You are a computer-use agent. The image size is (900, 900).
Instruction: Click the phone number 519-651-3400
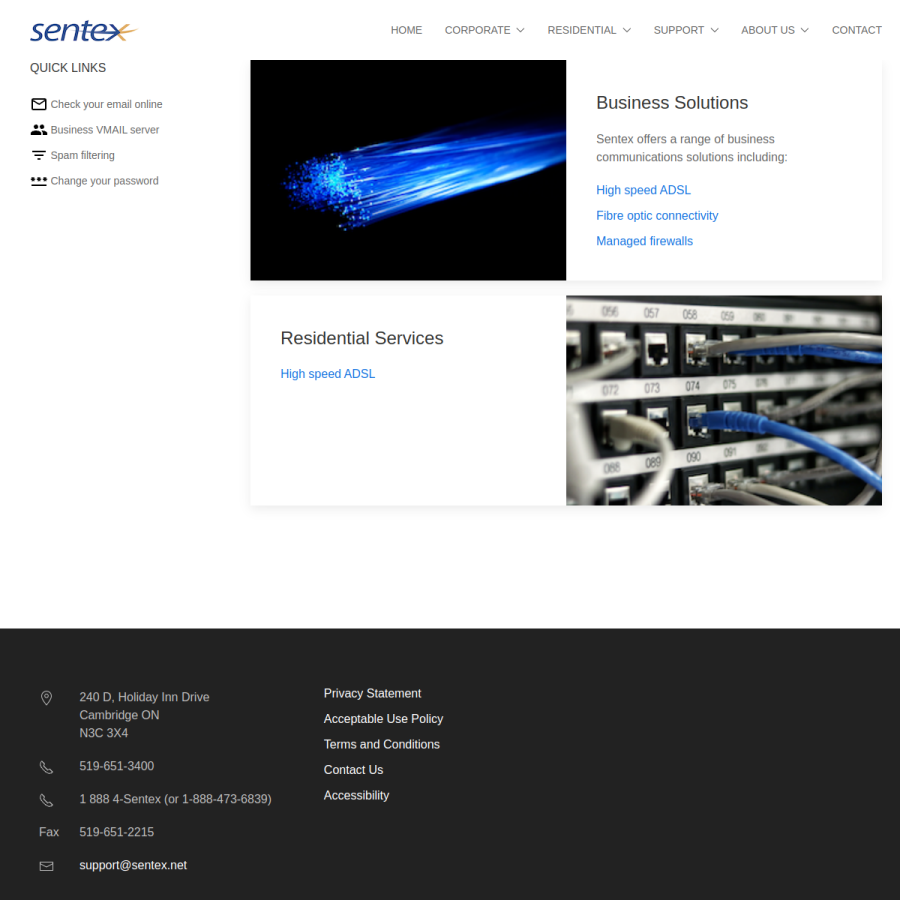117,766
